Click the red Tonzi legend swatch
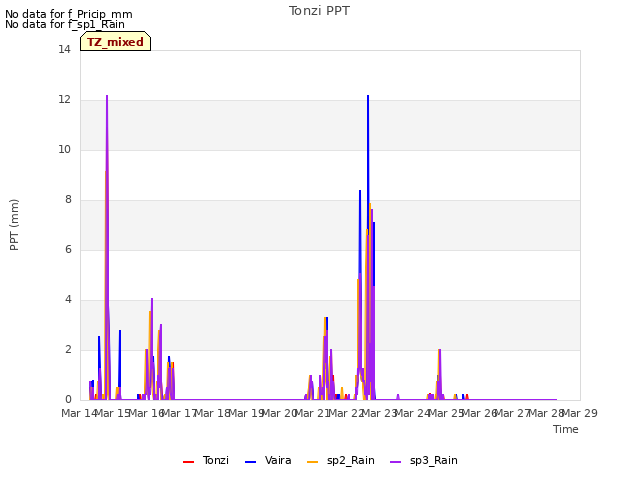This screenshot has height=480, width=640. [x=189, y=462]
